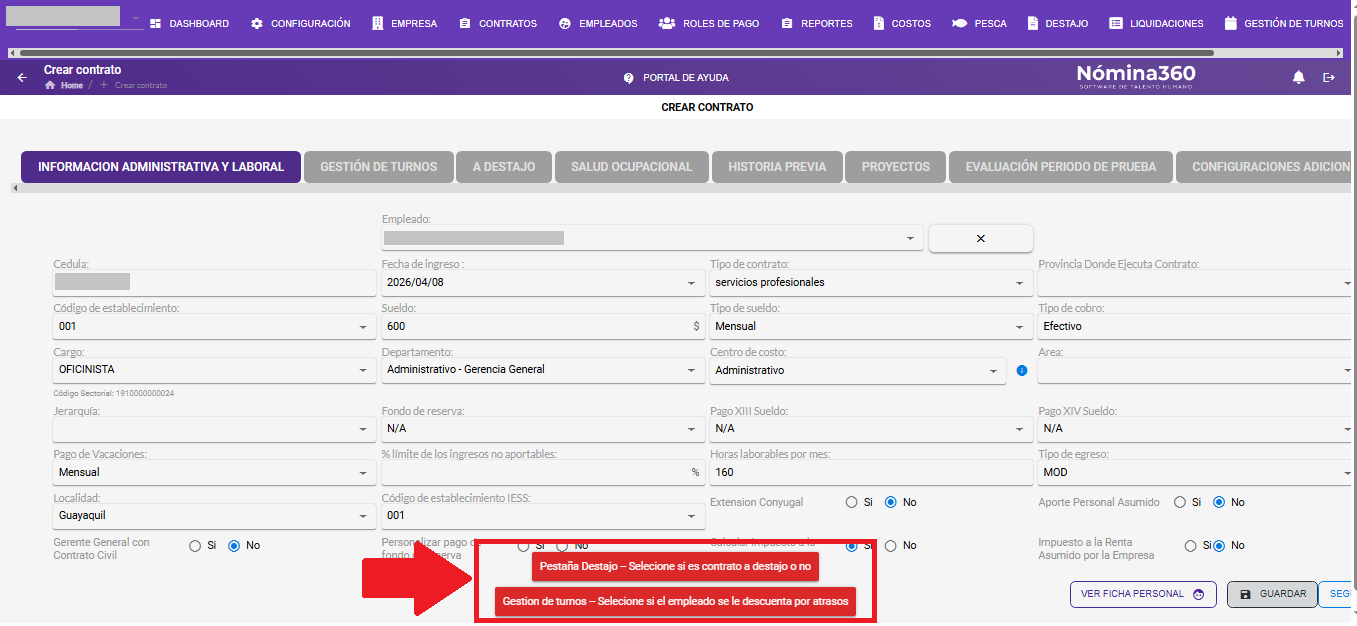Open the Roles de Pago people icon
This screenshot has width=1357, height=626.
(x=667, y=23)
